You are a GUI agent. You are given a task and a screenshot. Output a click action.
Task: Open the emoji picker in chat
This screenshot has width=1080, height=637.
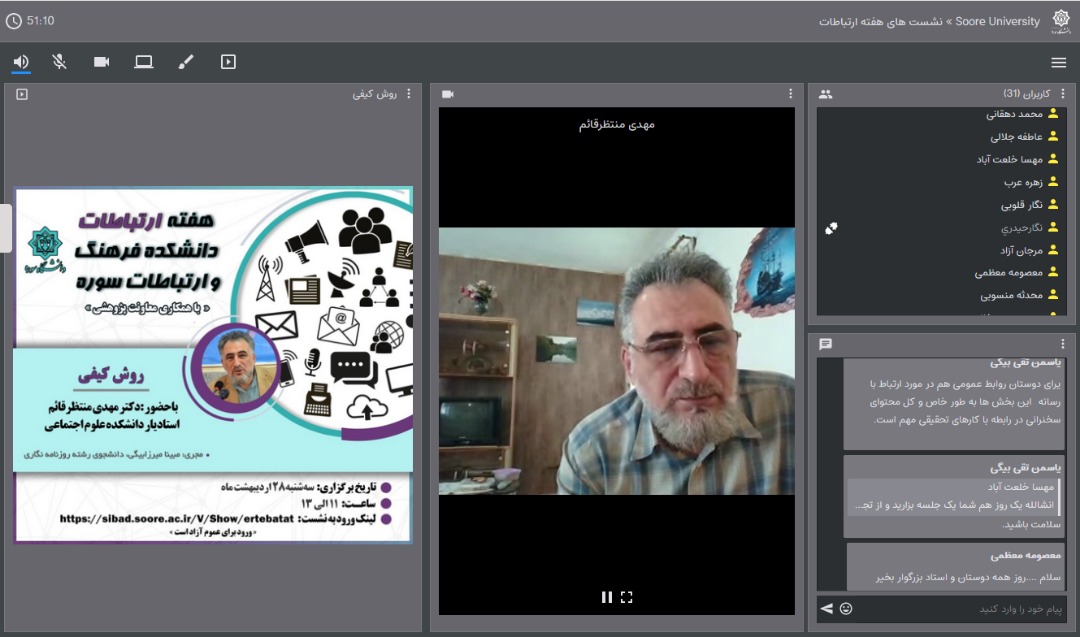[846, 608]
